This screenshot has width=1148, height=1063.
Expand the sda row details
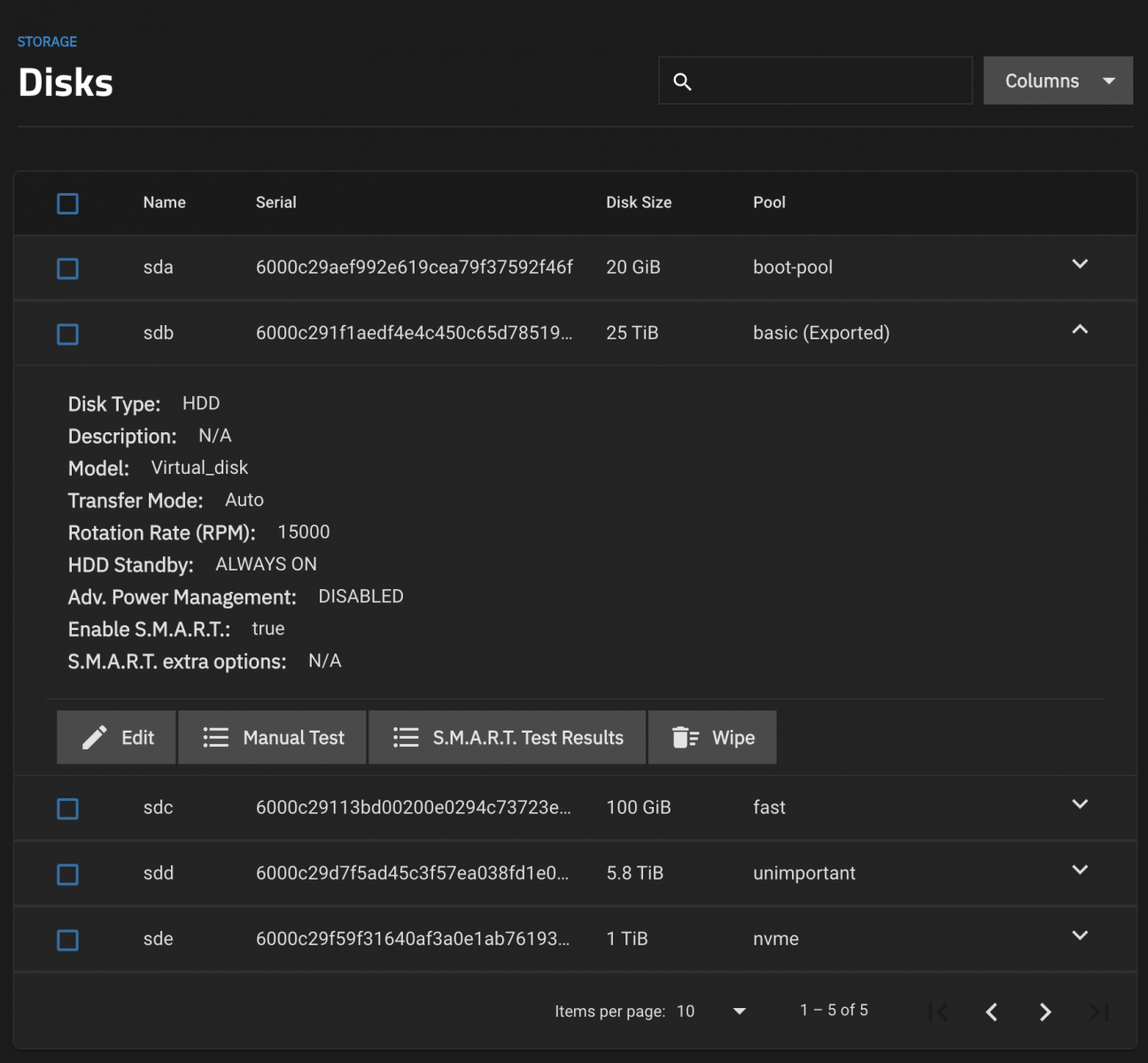point(1080,264)
